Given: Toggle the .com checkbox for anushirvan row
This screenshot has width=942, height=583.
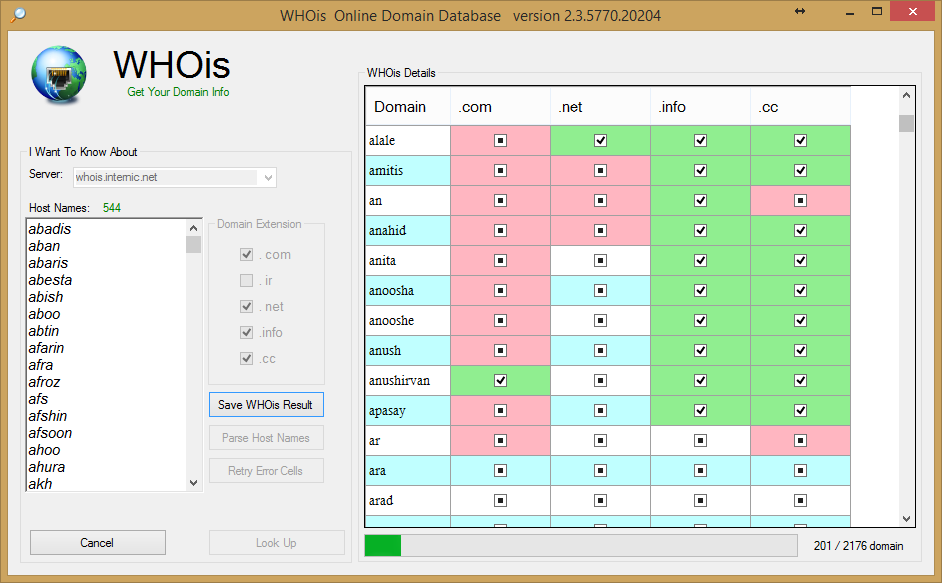Looking at the screenshot, I should point(500,380).
